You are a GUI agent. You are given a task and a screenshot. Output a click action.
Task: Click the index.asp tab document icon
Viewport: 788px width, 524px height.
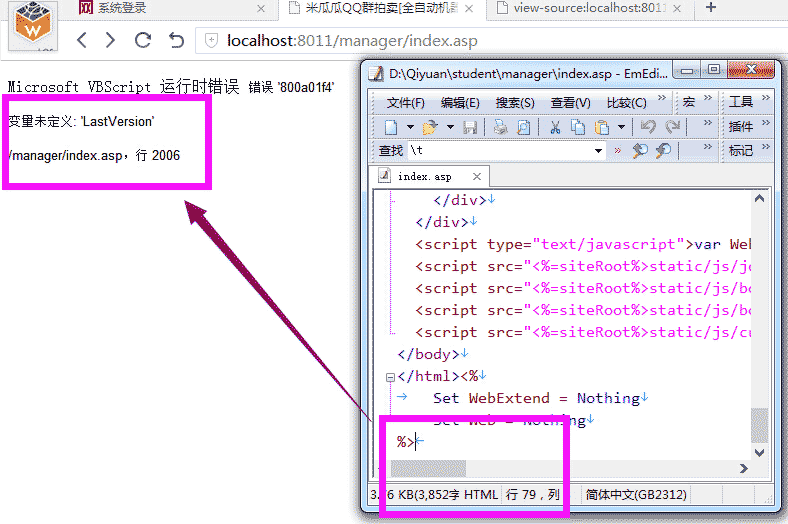(384, 175)
